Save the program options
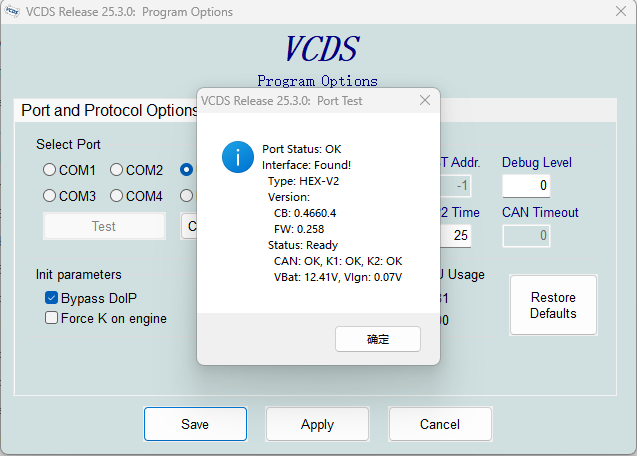Screen dimensions: 637x456 195,424
